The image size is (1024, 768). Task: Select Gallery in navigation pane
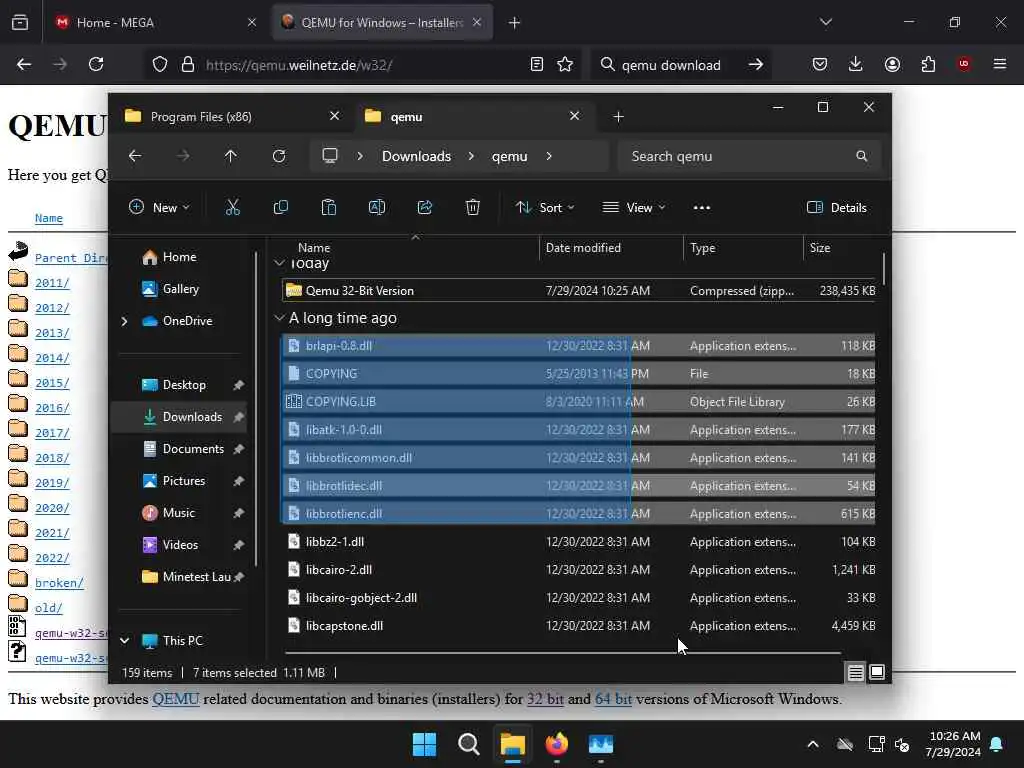pos(171,289)
